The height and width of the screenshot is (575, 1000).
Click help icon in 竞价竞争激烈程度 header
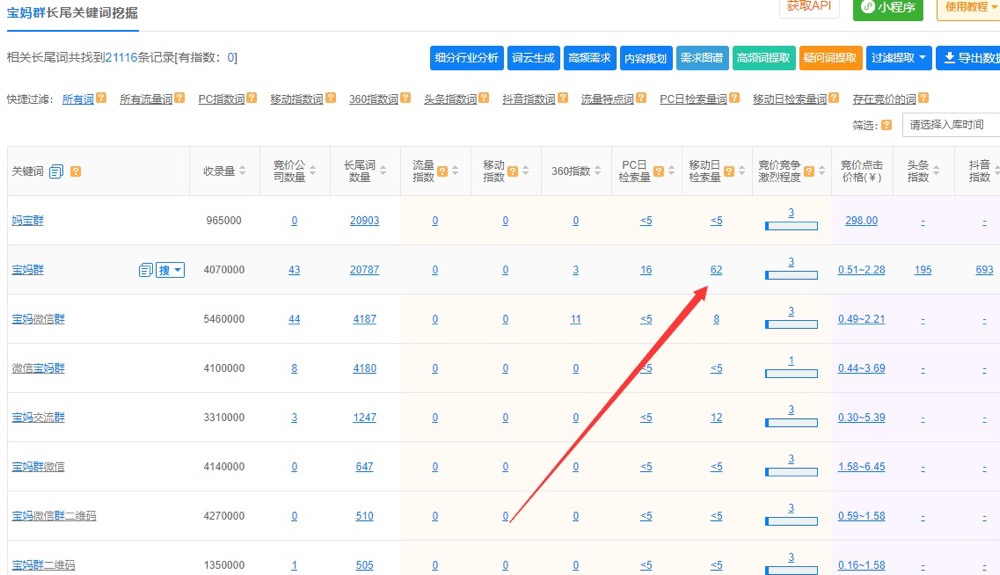click(809, 171)
